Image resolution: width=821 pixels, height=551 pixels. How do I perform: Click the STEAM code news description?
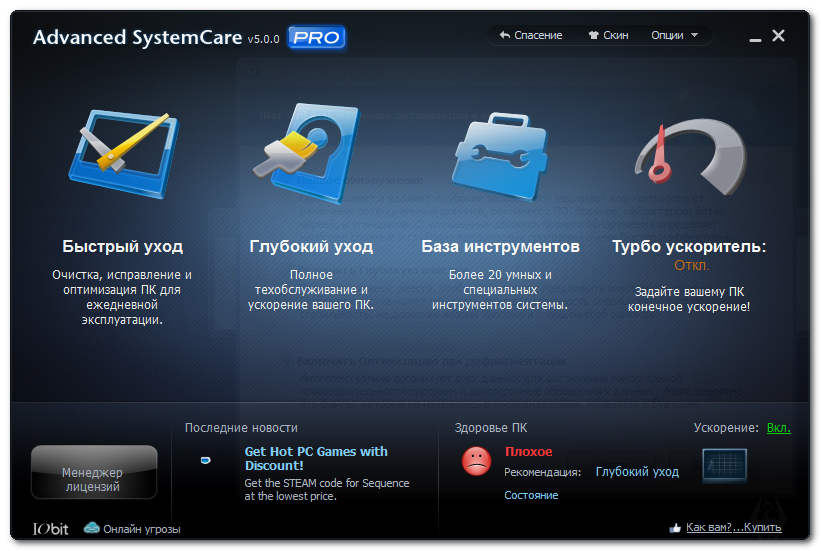(x=327, y=489)
